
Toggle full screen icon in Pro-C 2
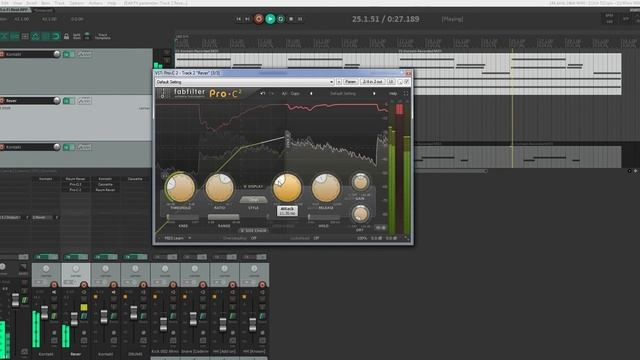pyautogui.click(x=406, y=93)
